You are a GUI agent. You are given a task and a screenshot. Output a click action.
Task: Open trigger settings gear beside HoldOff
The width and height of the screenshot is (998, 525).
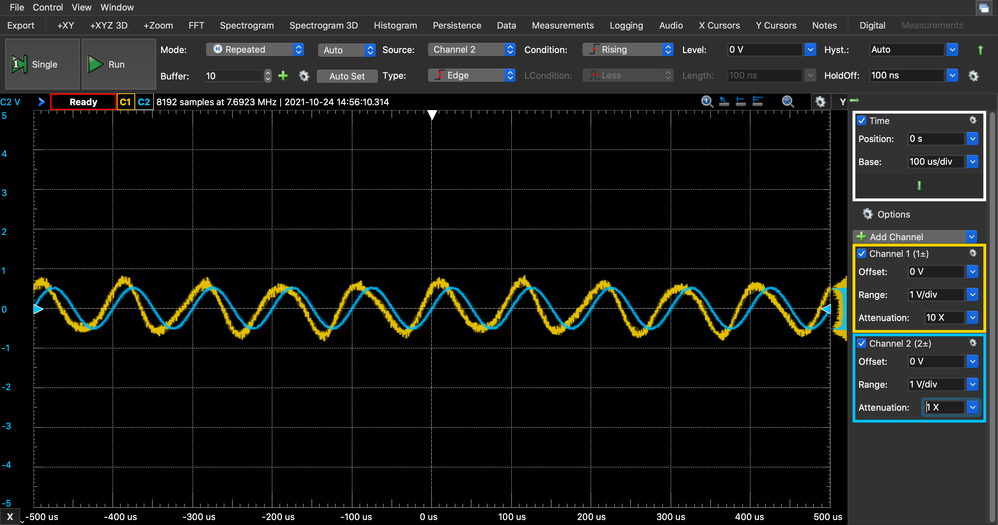(x=973, y=75)
